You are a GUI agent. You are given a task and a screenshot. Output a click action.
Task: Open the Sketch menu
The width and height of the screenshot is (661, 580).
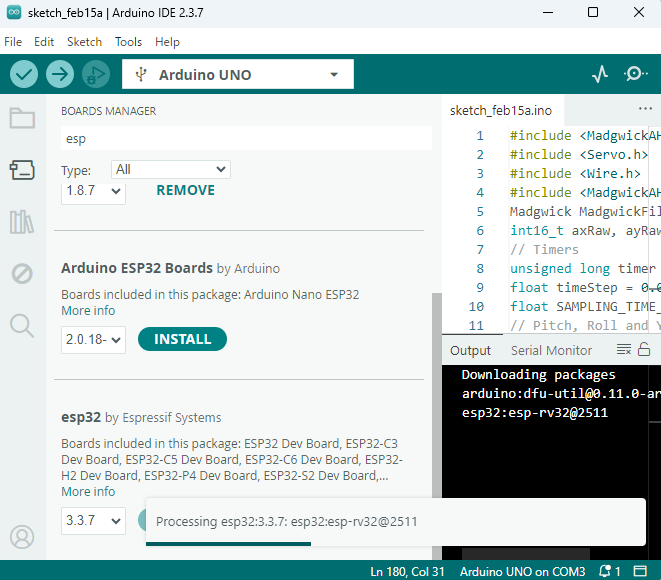click(84, 42)
